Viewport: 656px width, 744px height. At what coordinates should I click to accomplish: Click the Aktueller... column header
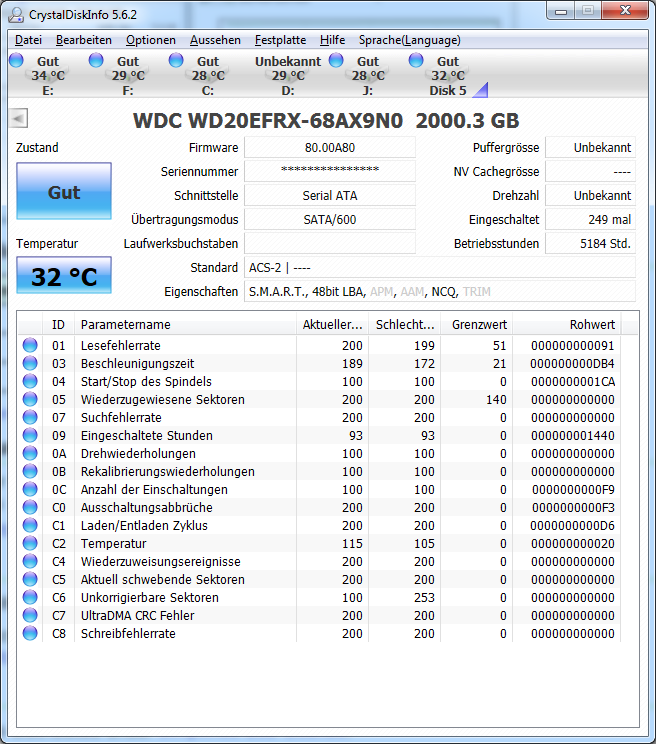point(333,325)
